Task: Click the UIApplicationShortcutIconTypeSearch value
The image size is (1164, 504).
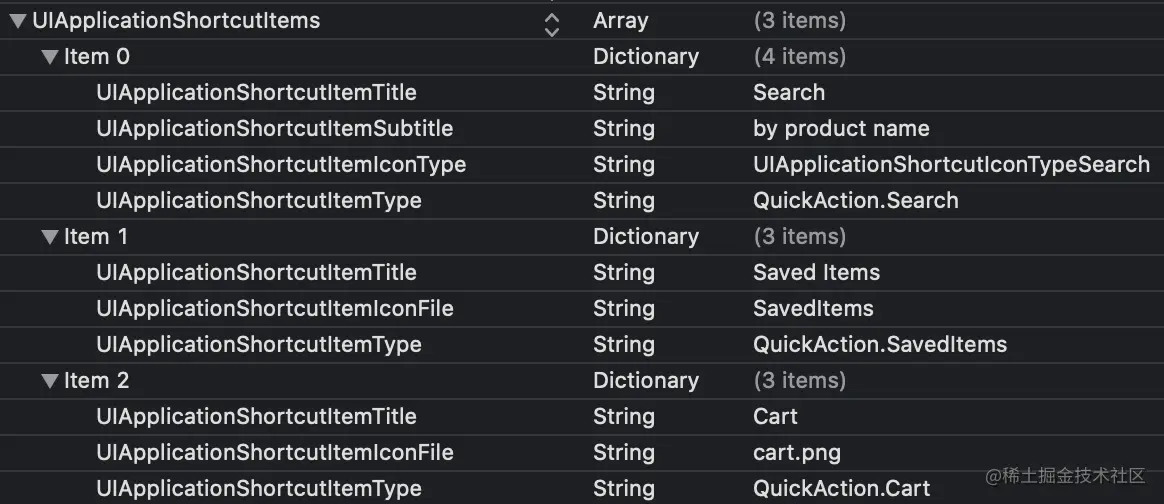Action: [951, 165]
